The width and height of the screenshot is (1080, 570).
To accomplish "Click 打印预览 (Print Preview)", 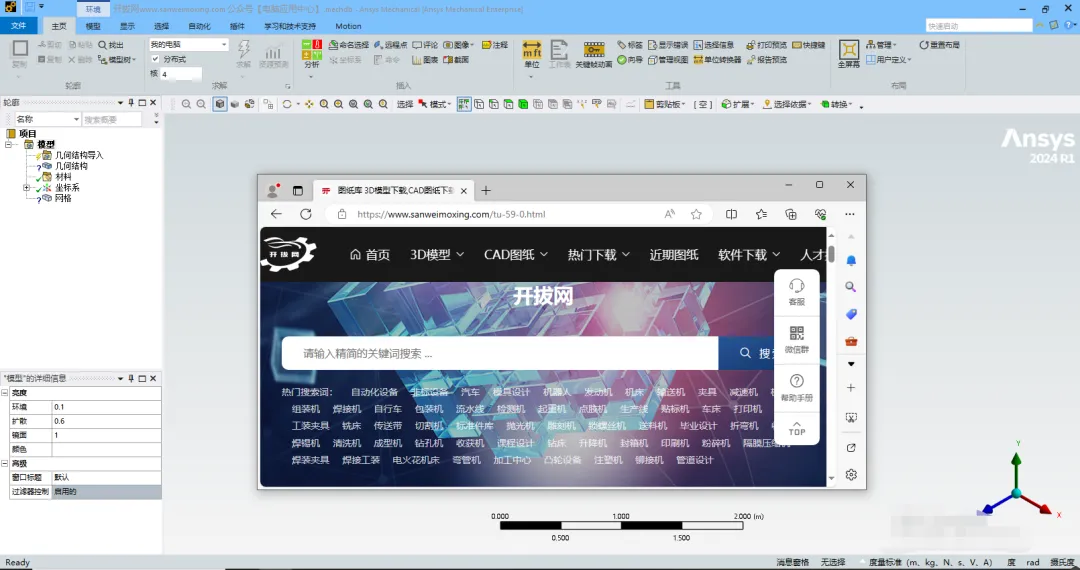I will (x=767, y=45).
